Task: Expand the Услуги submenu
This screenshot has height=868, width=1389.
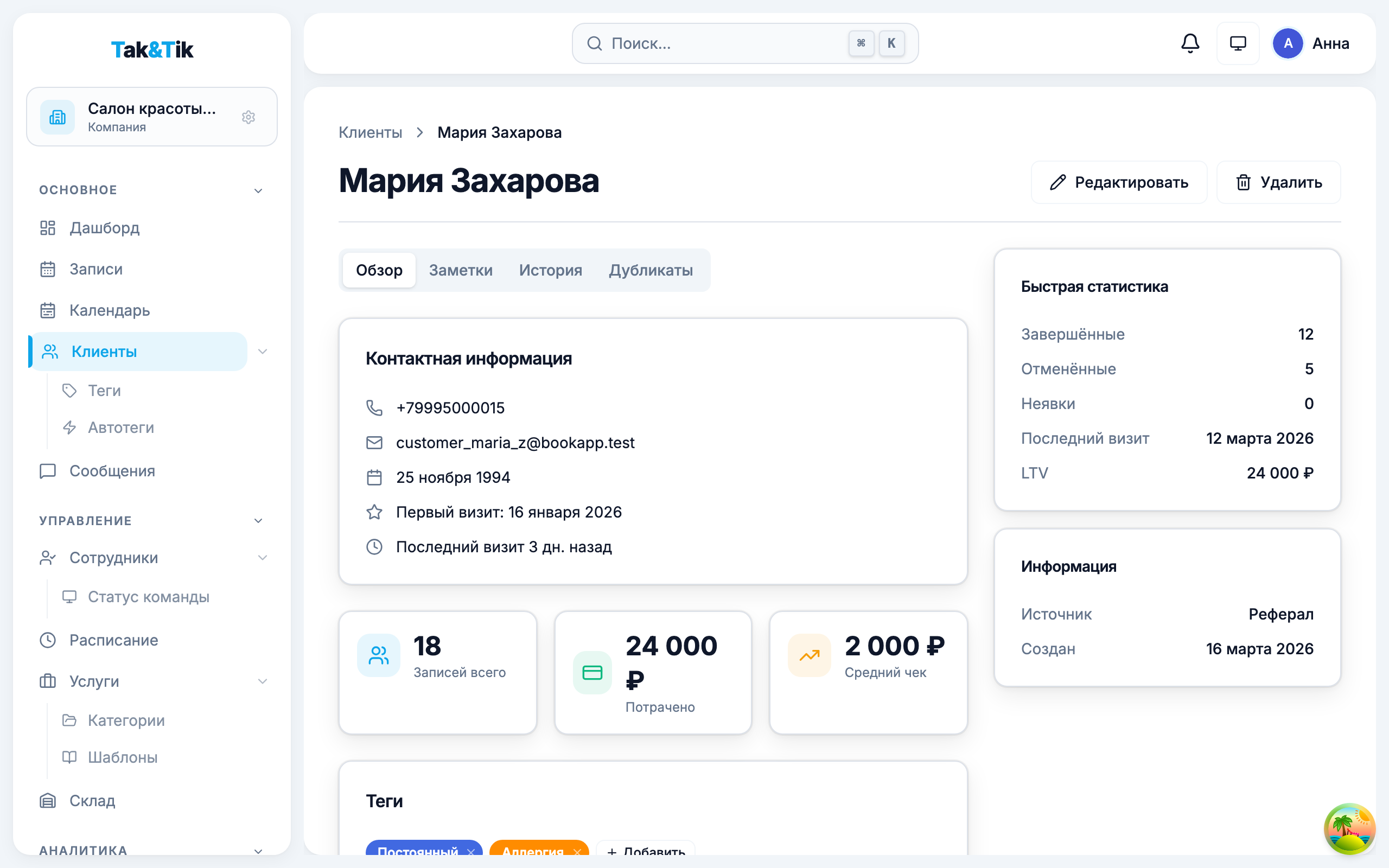Action: click(x=264, y=681)
